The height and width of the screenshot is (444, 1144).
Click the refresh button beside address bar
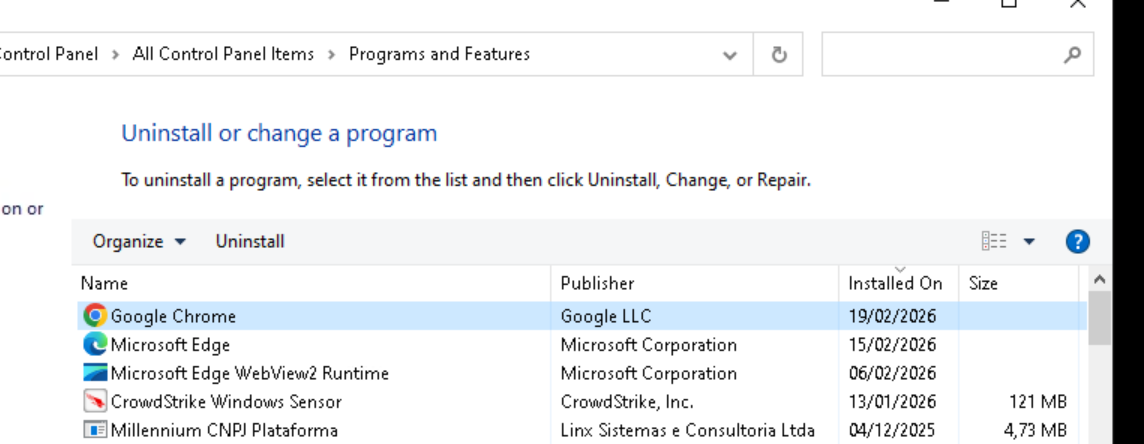tap(780, 55)
